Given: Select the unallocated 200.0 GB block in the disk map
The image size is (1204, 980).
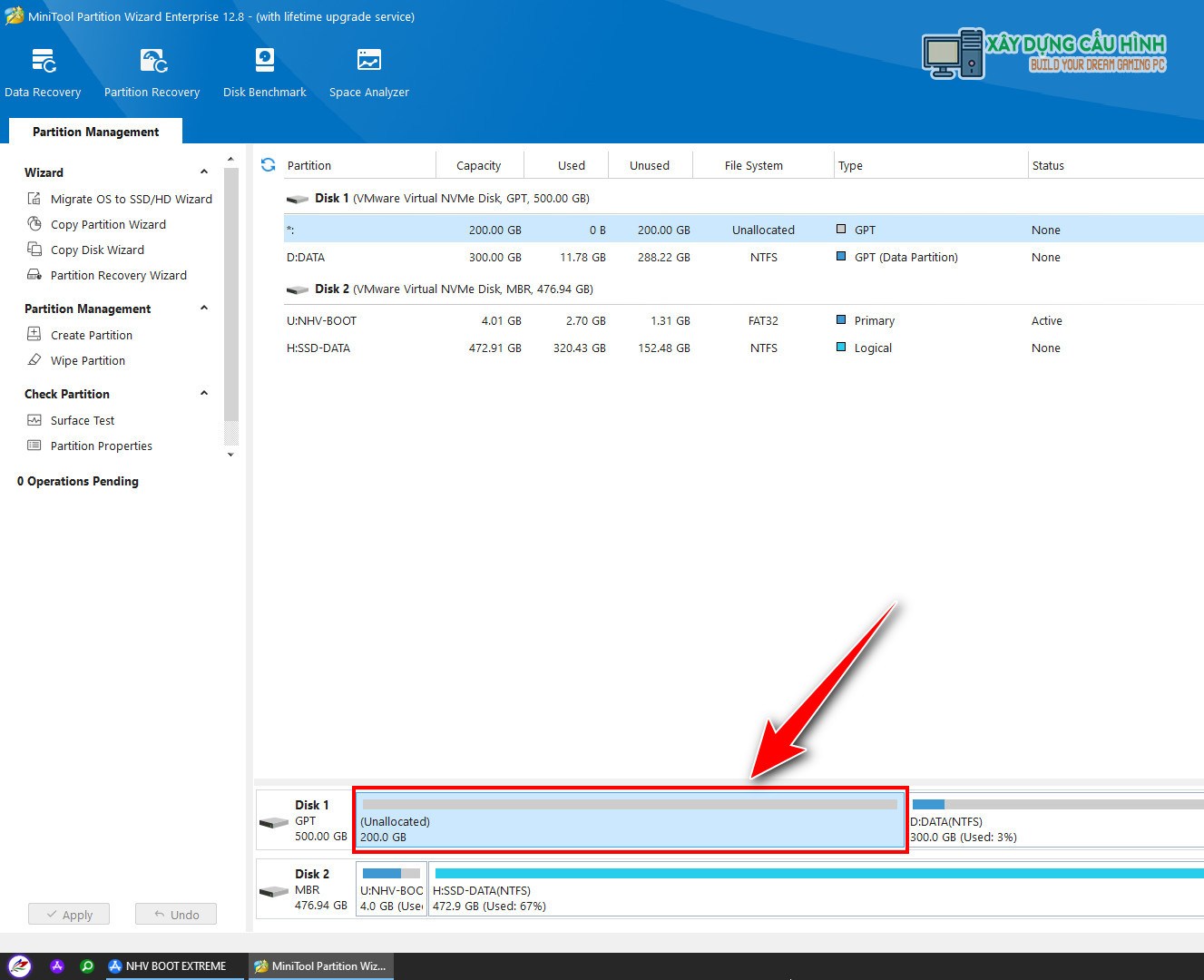Looking at the screenshot, I should point(630,819).
